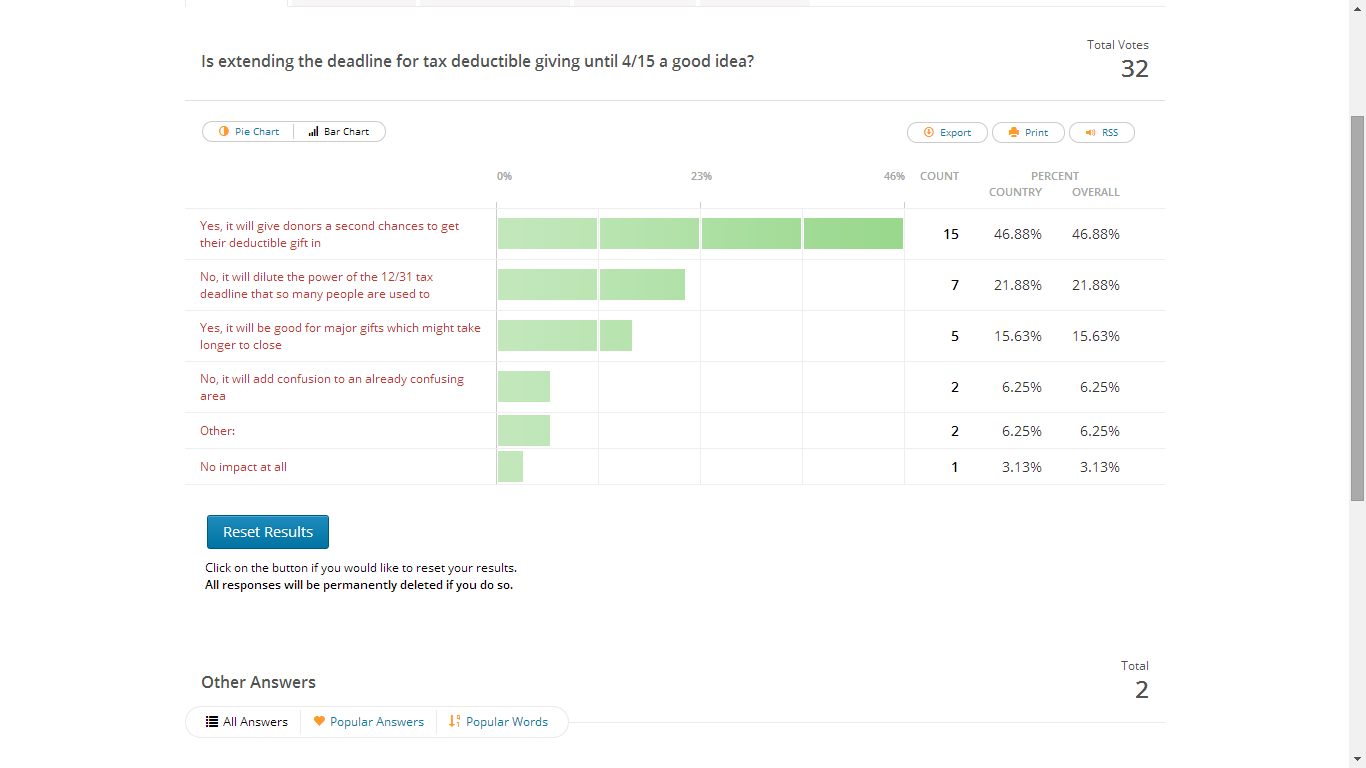Click the Export button's download icon

point(928,133)
